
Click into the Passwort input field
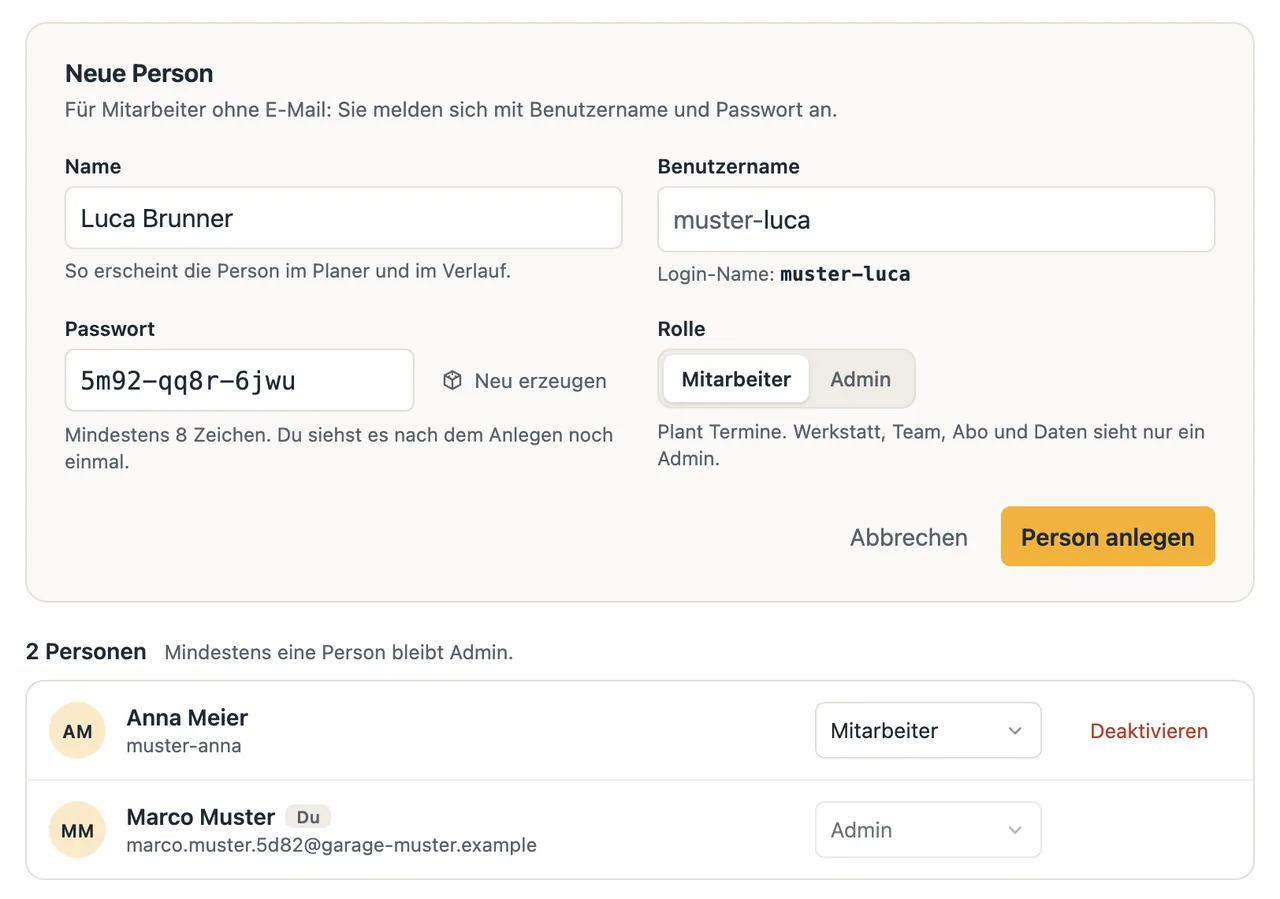[x=239, y=380]
